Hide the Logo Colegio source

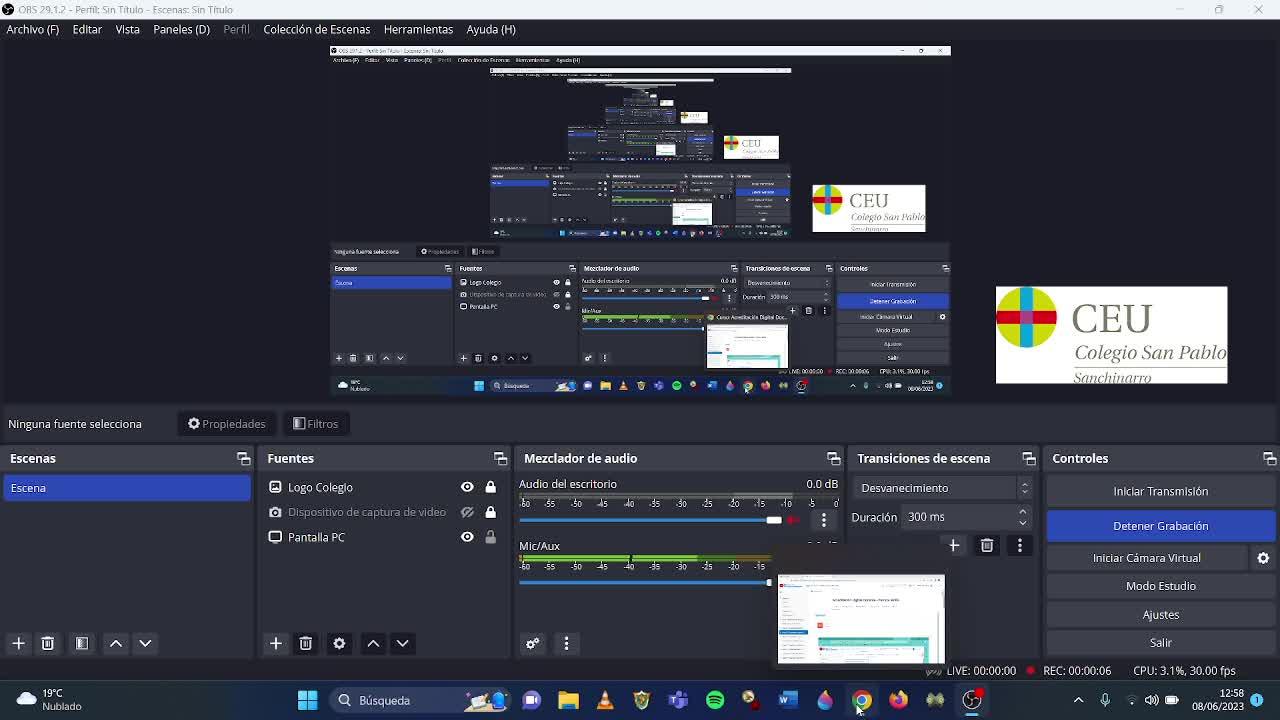467,487
